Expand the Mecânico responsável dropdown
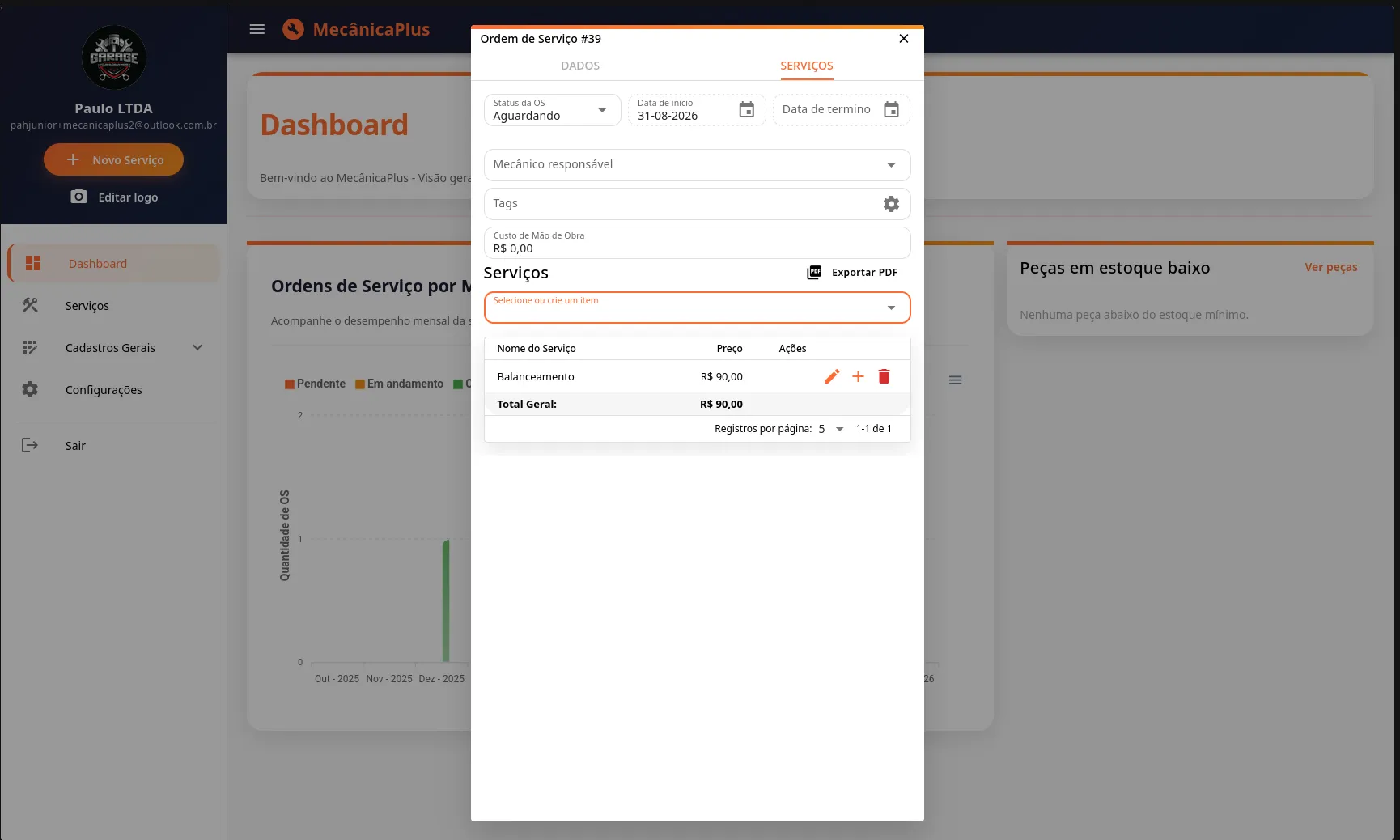The height and width of the screenshot is (840, 1400). pos(697,165)
